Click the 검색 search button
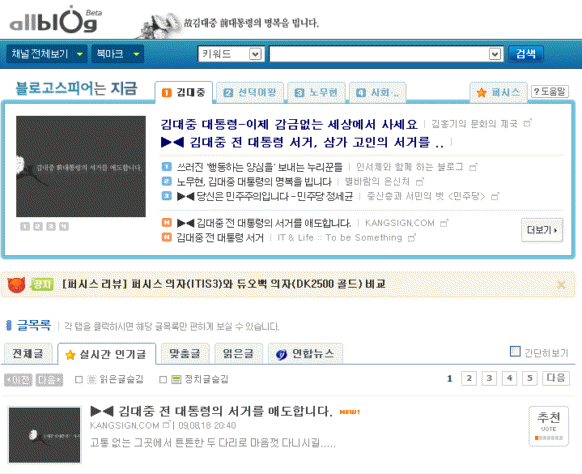 (x=526, y=54)
